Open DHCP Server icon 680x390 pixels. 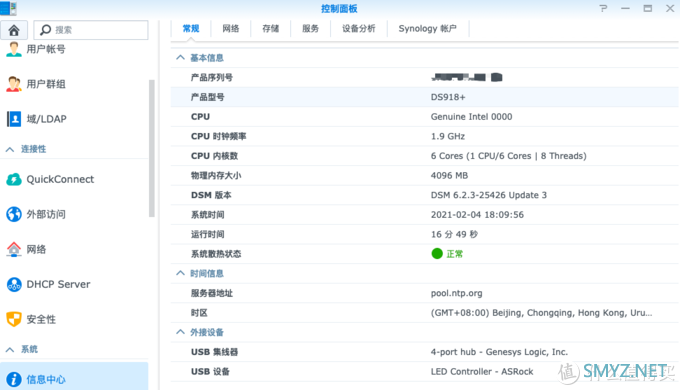click(x=14, y=284)
